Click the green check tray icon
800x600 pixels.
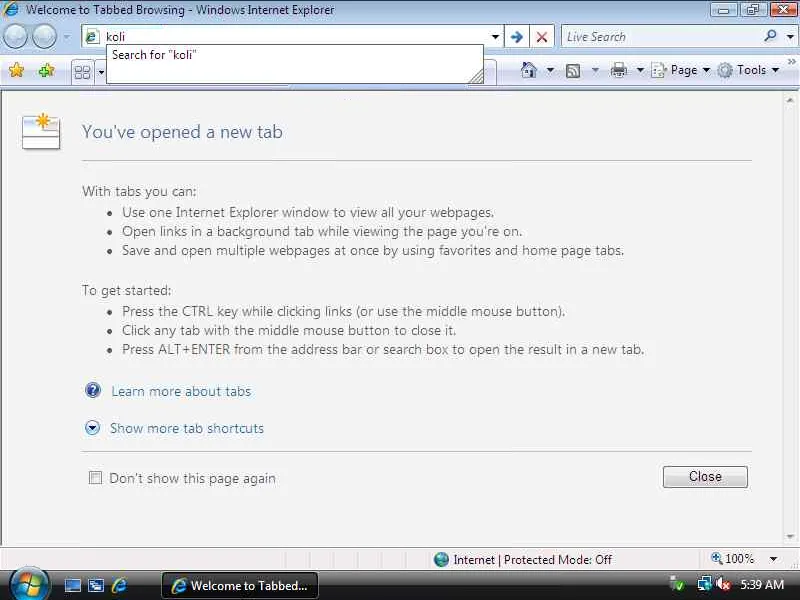pos(678,584)
